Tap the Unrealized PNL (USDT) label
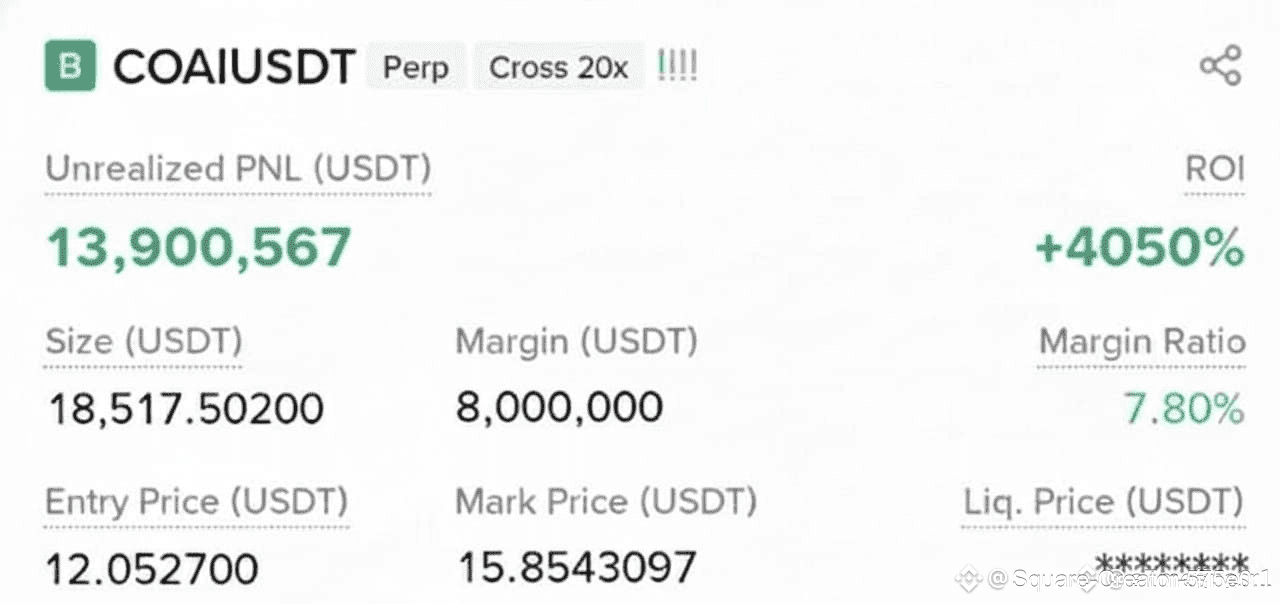This screenshot has height=604, width=1280. point(238,169)
